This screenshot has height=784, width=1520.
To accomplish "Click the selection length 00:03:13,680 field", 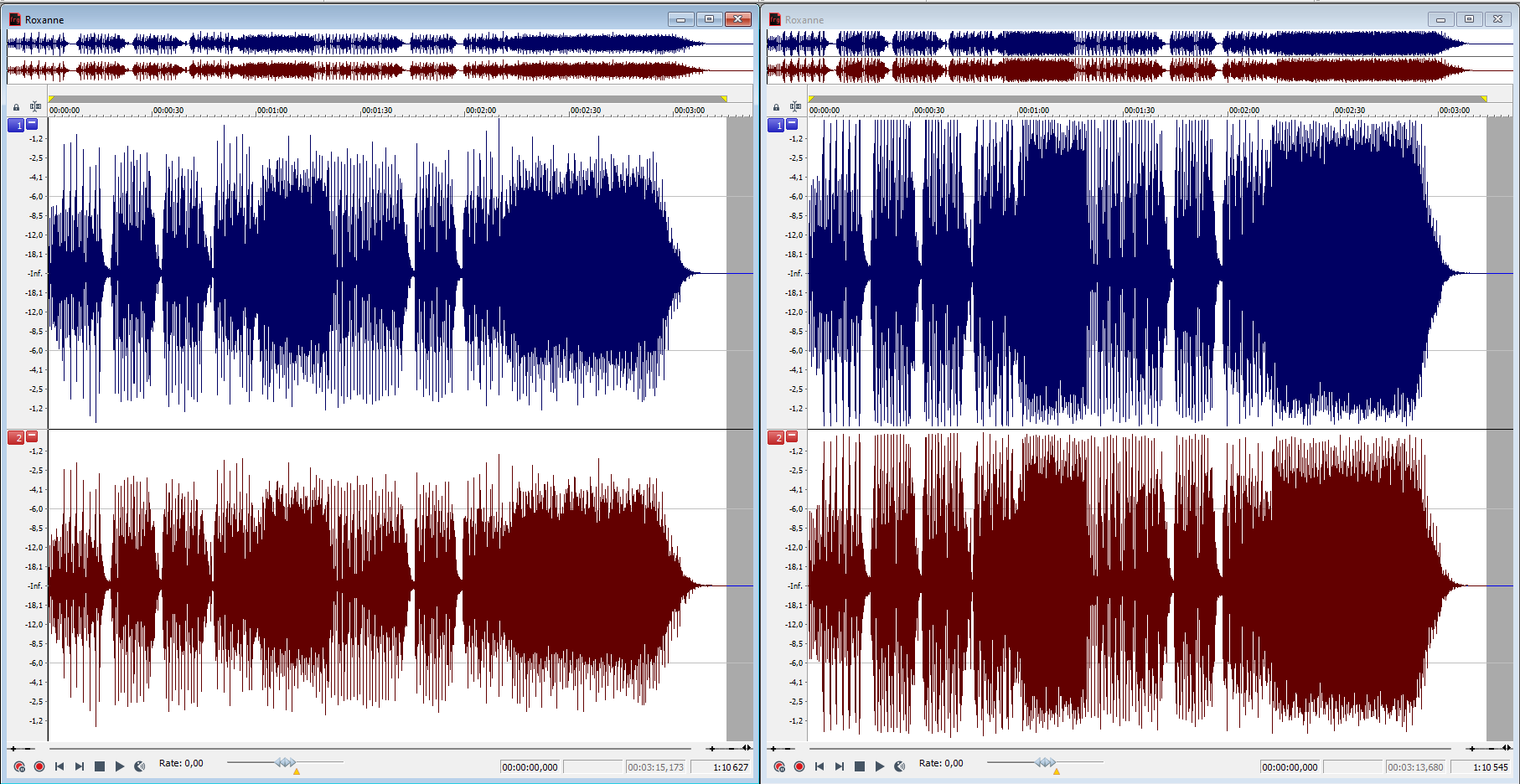I will [x=1415, y=767].
